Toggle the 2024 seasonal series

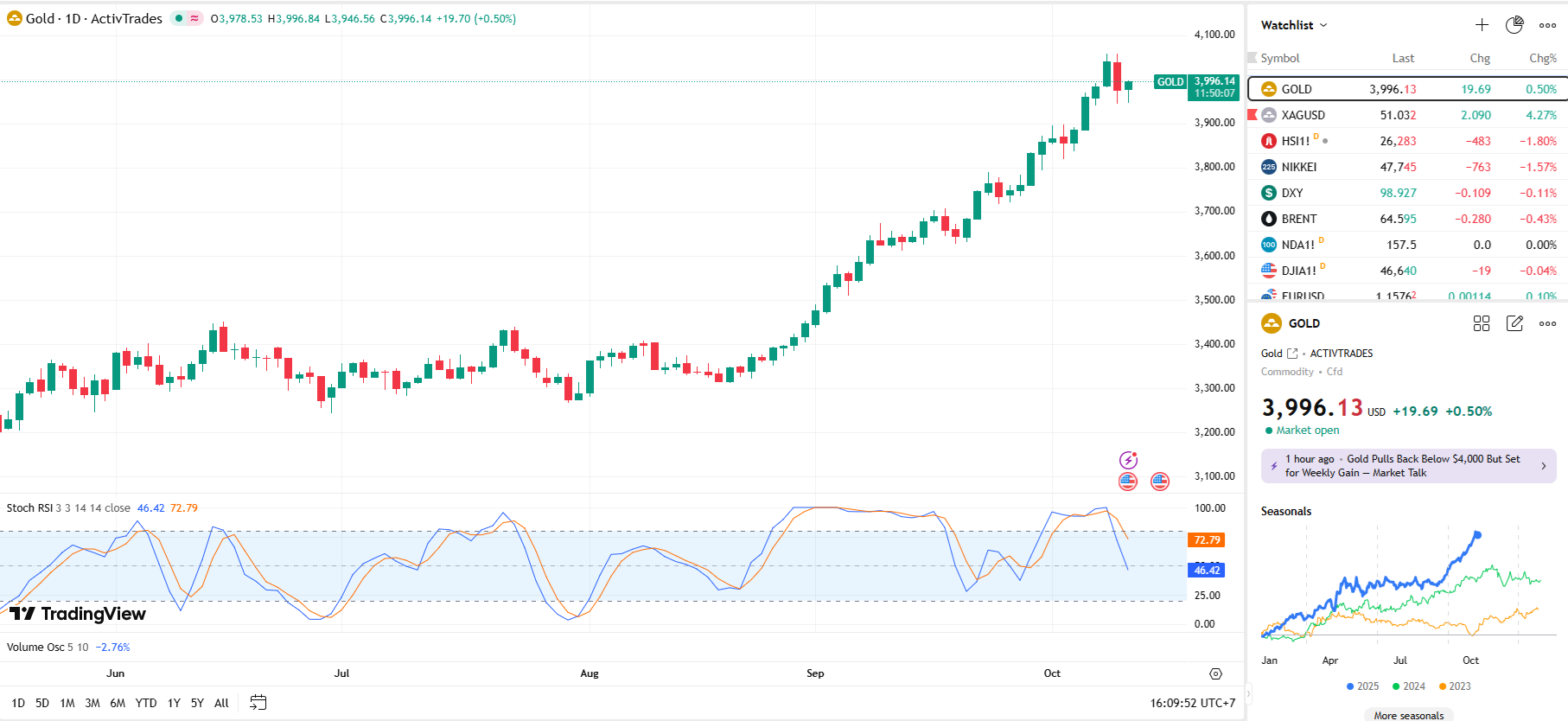(x=1408, y=686)
